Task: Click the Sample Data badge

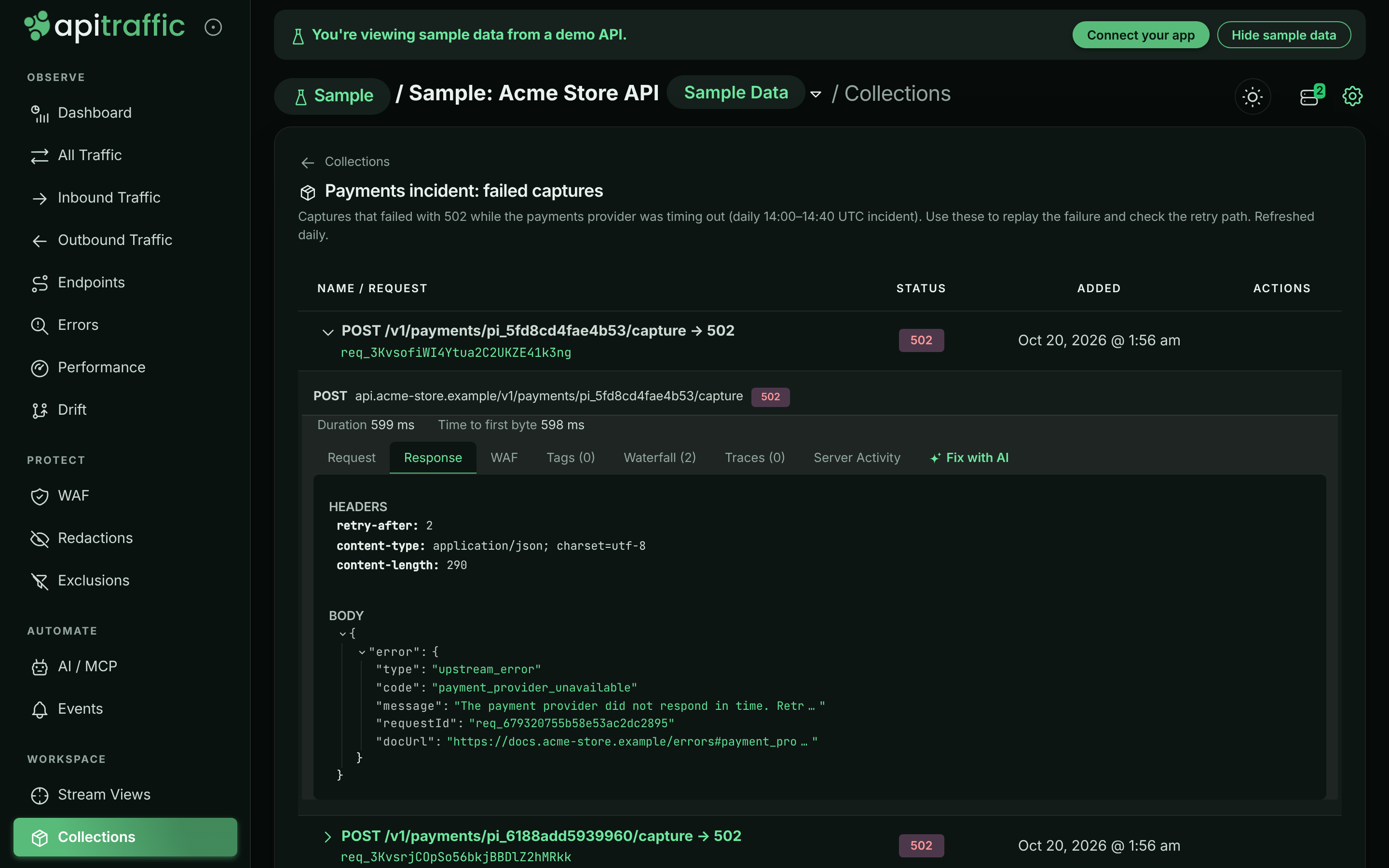Action: 736,93
